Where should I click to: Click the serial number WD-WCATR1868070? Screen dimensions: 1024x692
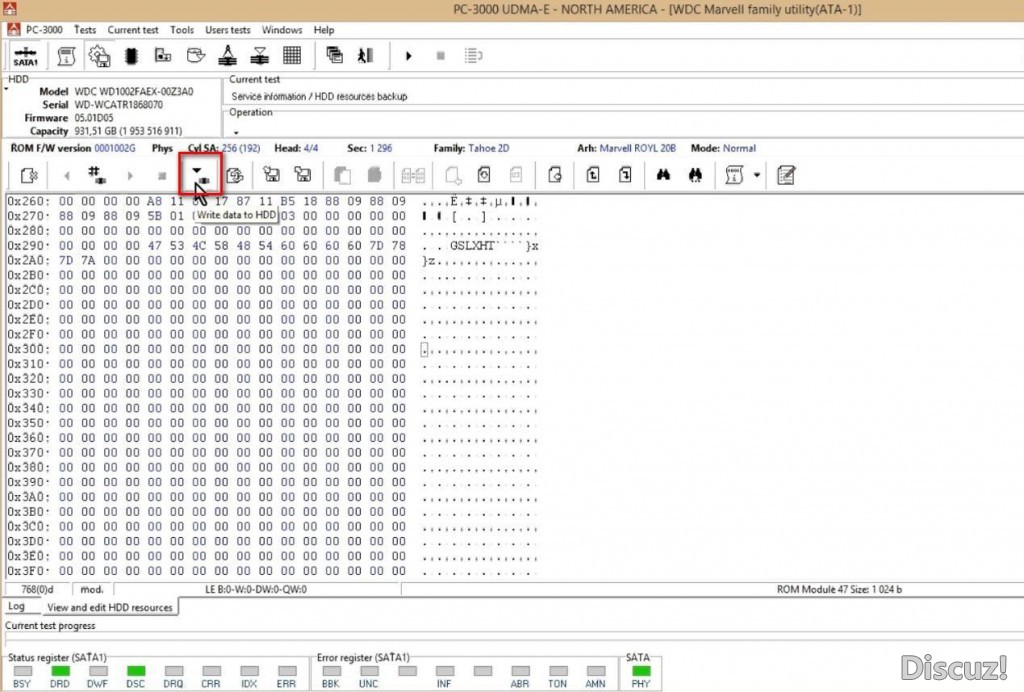coord(119,104)
